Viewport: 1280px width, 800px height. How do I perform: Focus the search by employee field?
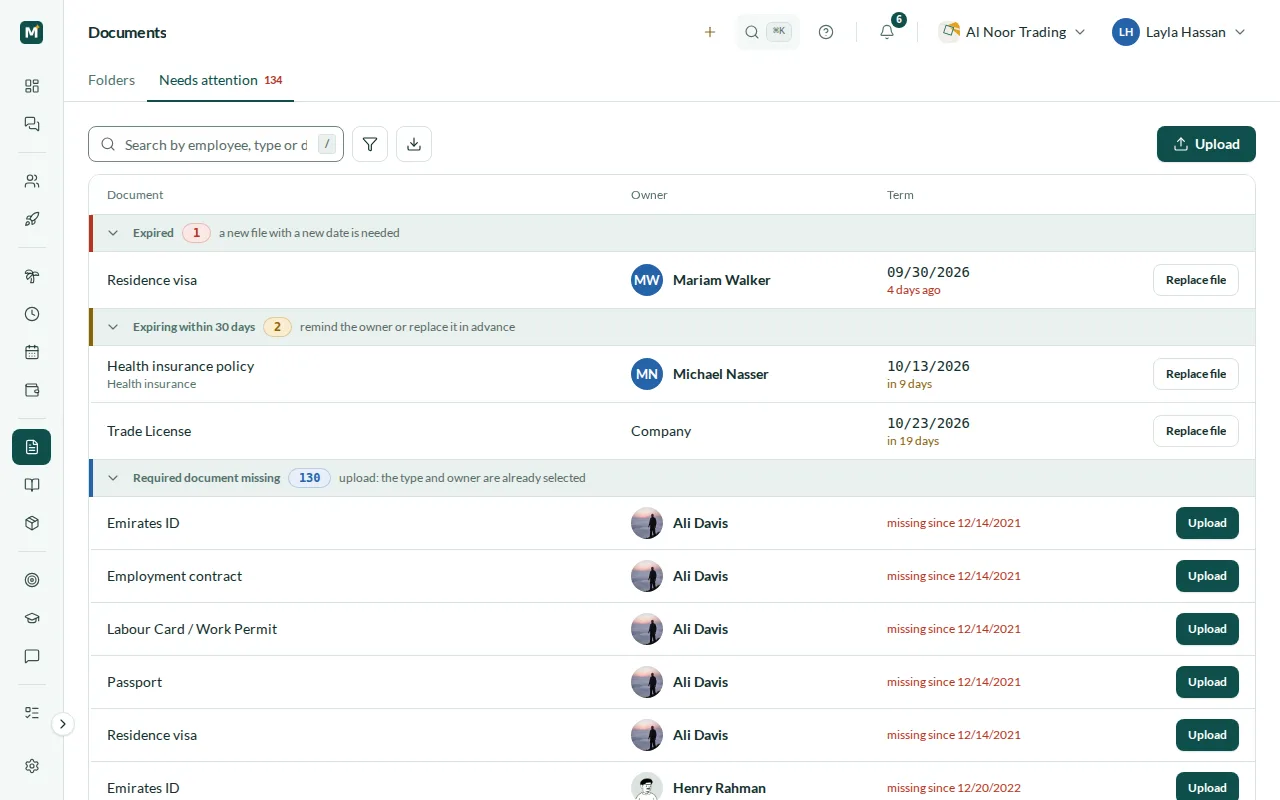216,144
